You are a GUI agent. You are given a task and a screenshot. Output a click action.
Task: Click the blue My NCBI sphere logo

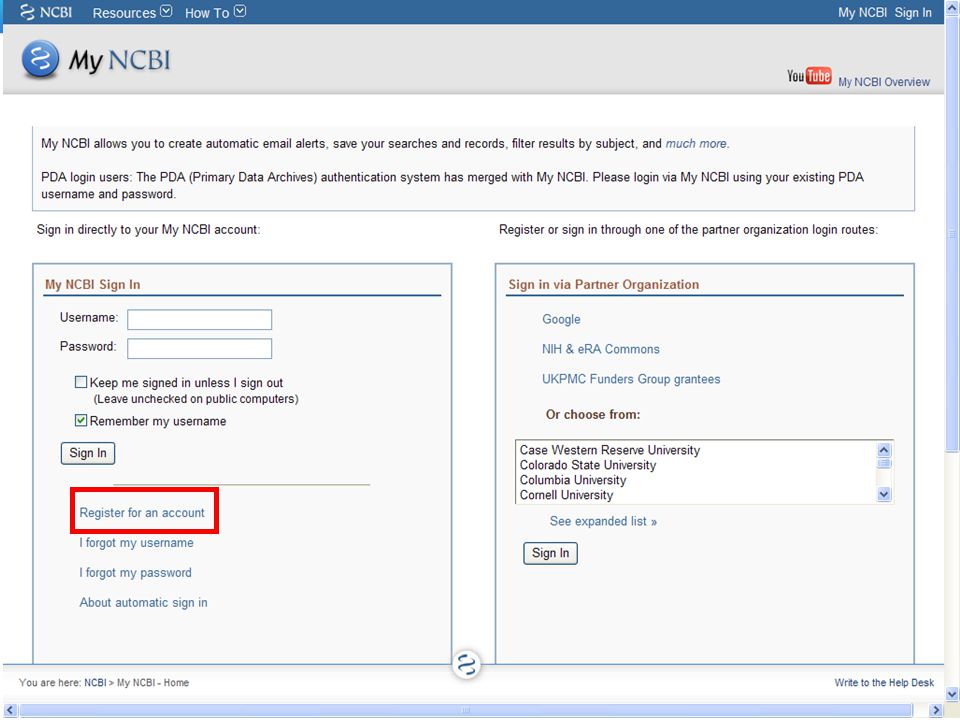pyautogui.click(x=40, y=59)
